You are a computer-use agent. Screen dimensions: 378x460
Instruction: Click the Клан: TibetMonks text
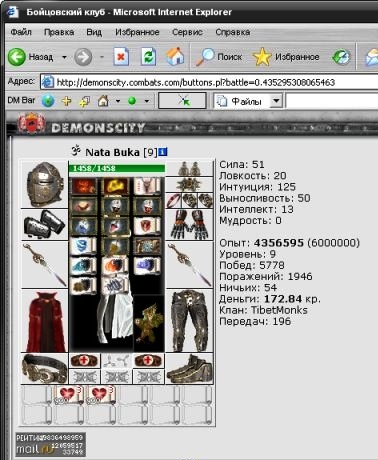click(263, 310)
